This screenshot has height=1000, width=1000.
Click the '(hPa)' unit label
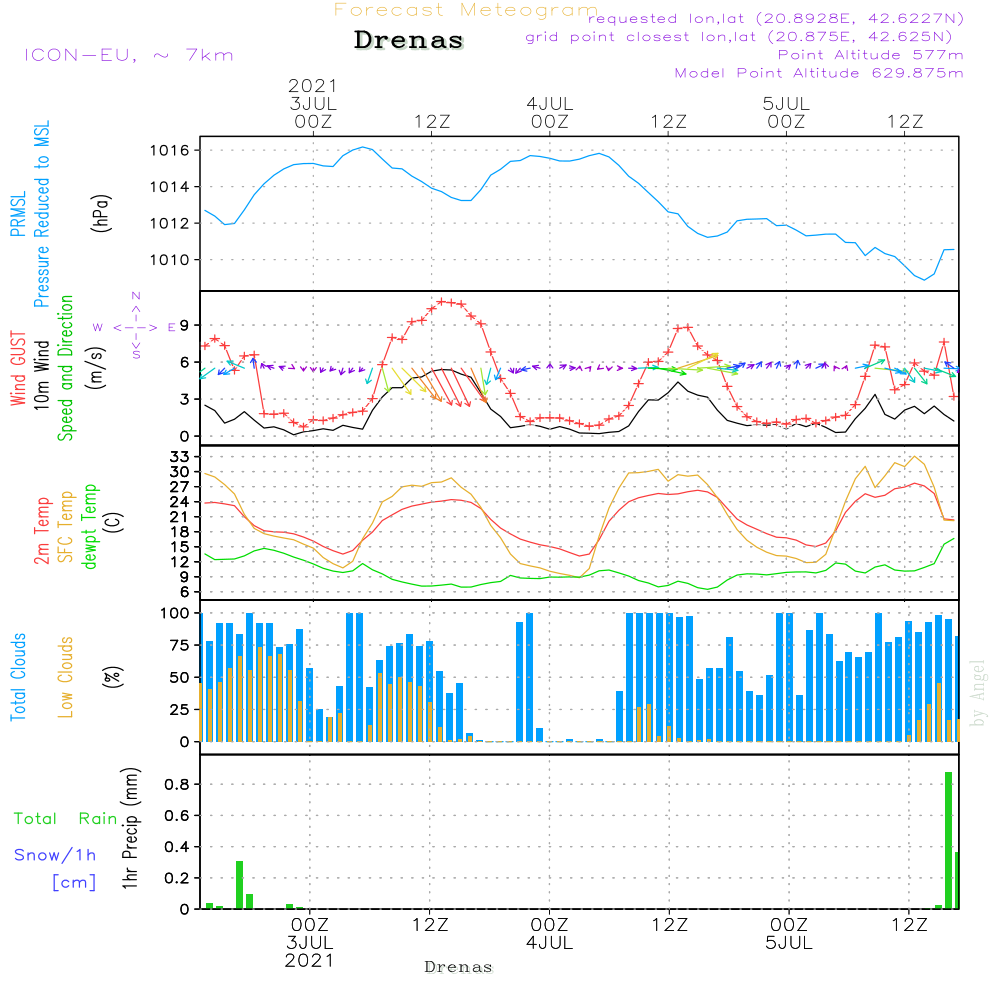[x=101, y=214]
